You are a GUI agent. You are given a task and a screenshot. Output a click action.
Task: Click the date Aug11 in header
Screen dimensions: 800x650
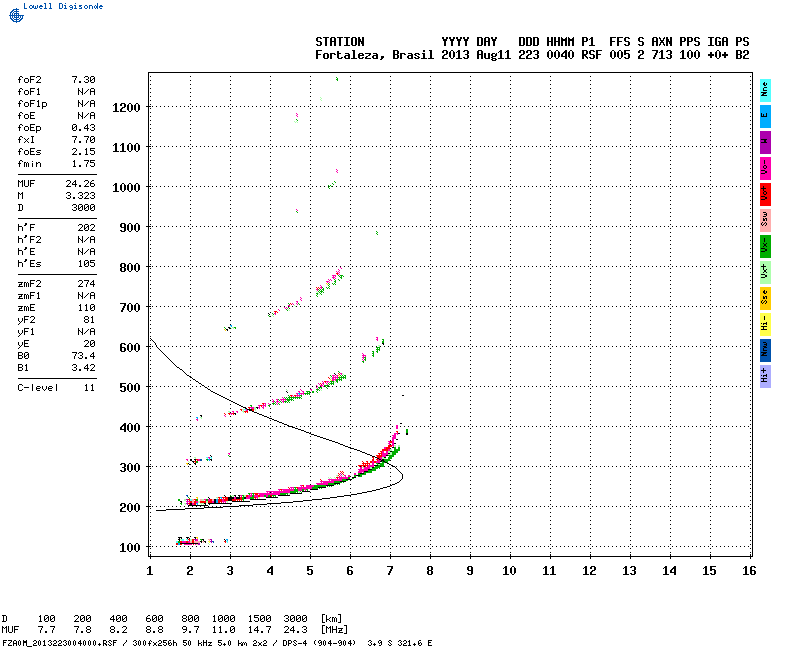pyautogui.click(x=493, y=55)
